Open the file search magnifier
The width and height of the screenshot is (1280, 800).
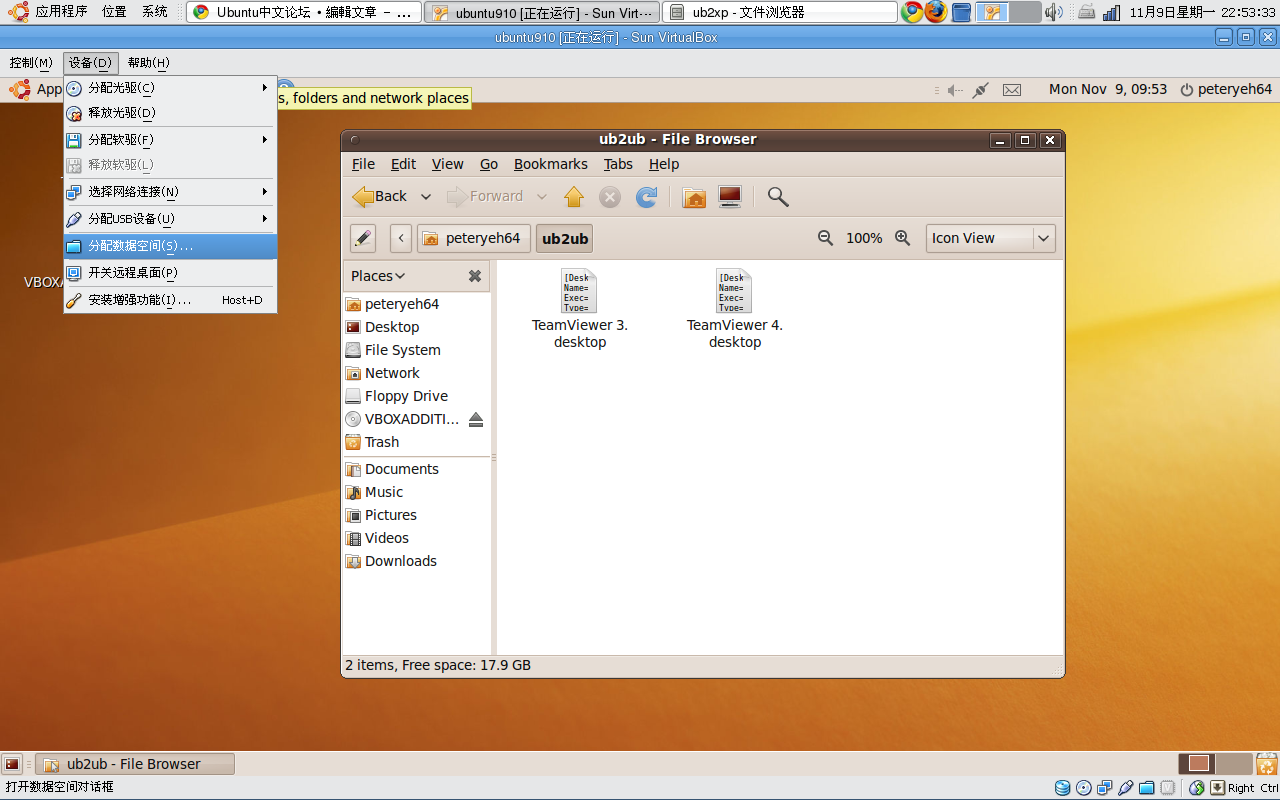(x=778, y=197)
